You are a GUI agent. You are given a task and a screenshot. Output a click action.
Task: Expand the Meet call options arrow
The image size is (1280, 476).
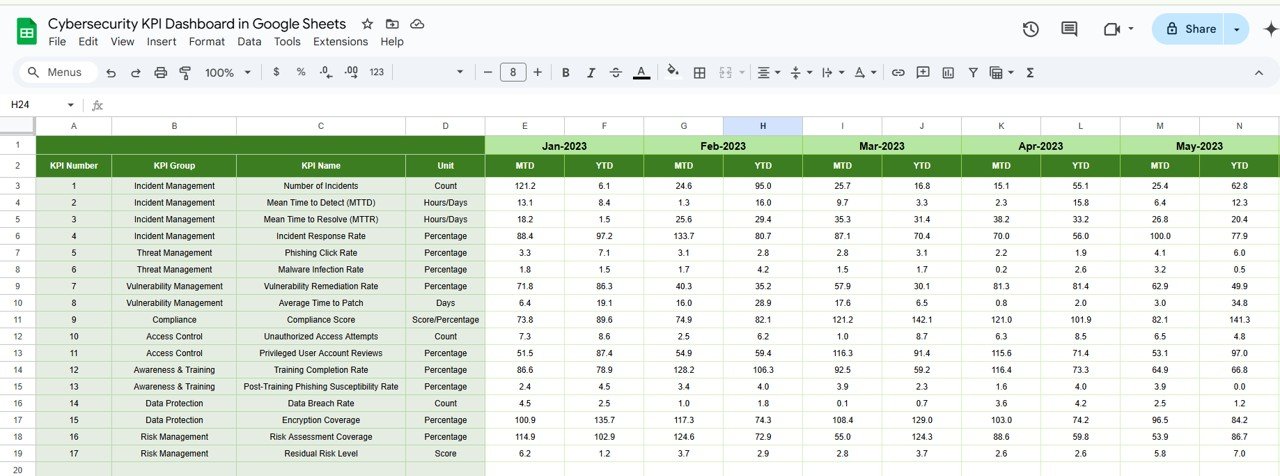(x=1131, y=29)
